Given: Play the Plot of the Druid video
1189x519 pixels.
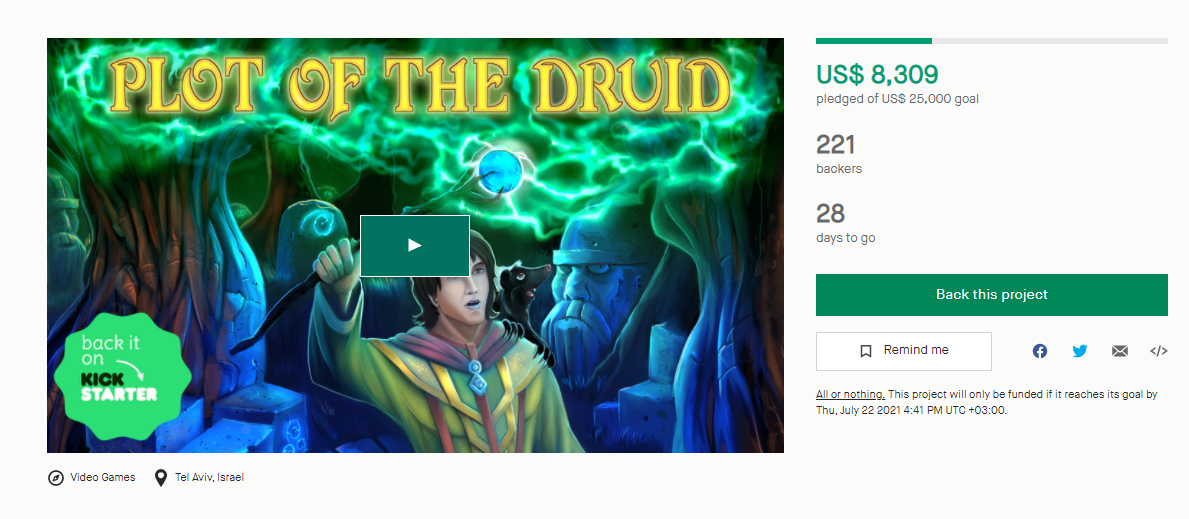Looking at the screenshot, I should pos(415,245).
